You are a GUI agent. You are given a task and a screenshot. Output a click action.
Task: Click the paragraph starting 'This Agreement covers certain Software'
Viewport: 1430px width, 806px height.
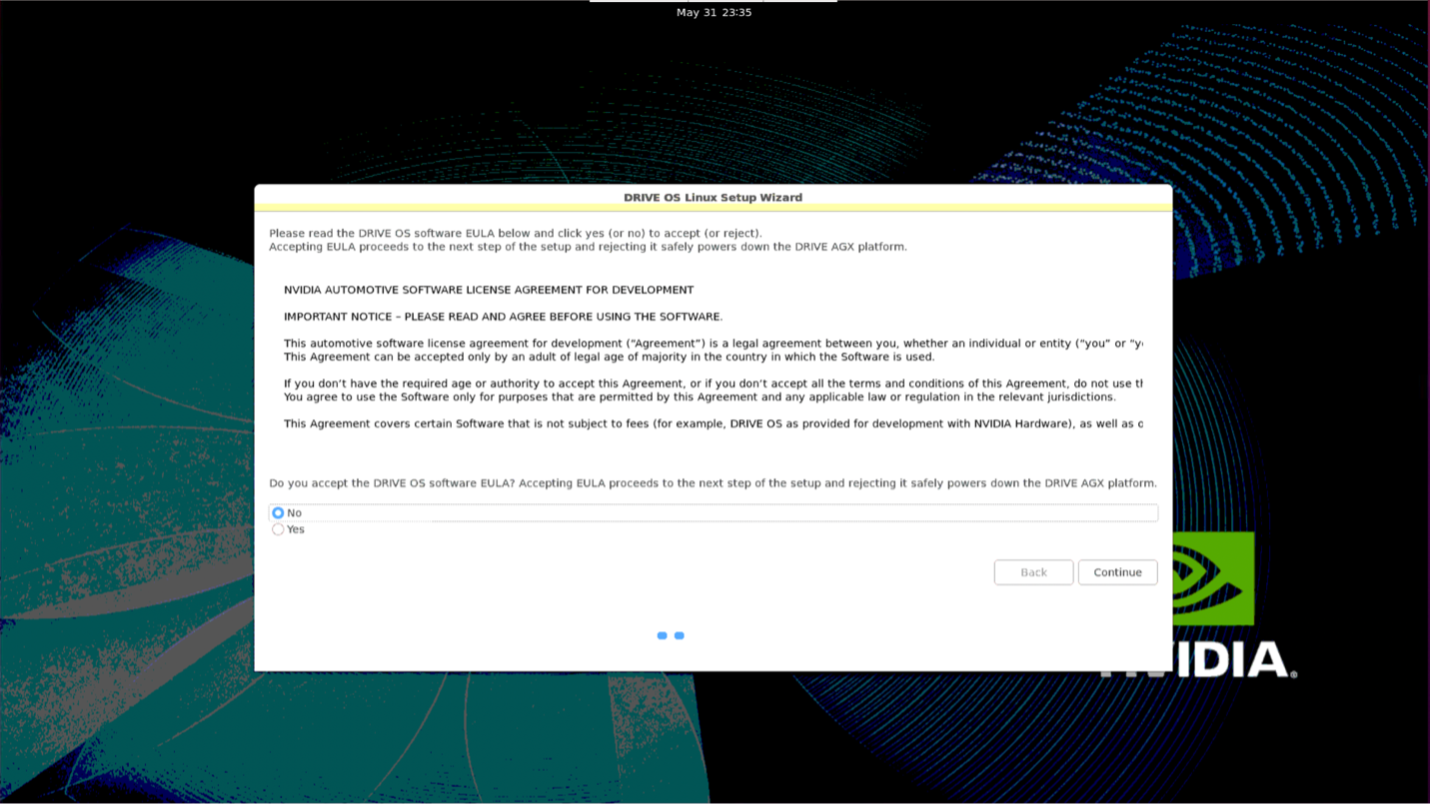712,424
